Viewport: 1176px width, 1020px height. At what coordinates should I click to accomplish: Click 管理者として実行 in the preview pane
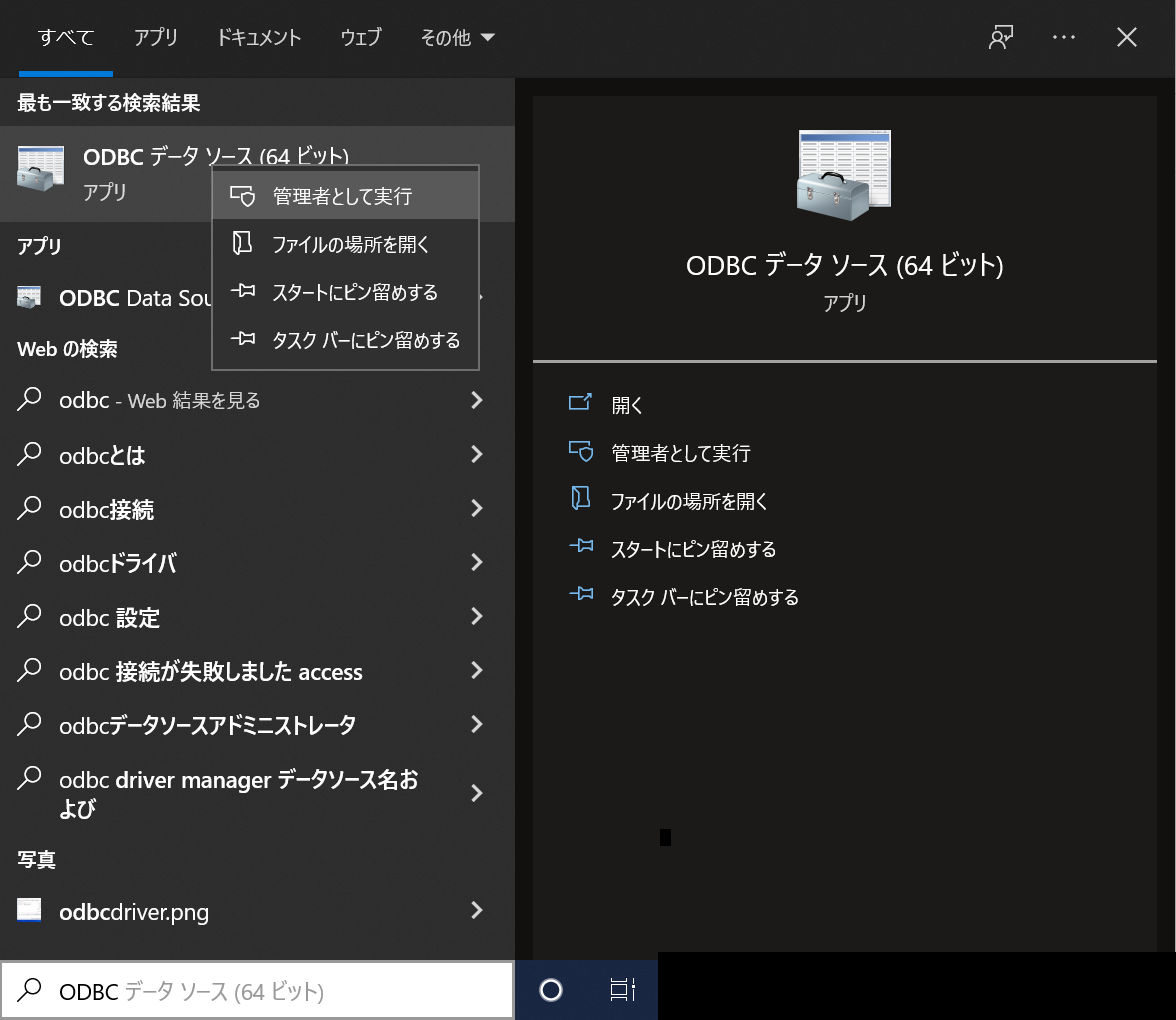[680, 453]
